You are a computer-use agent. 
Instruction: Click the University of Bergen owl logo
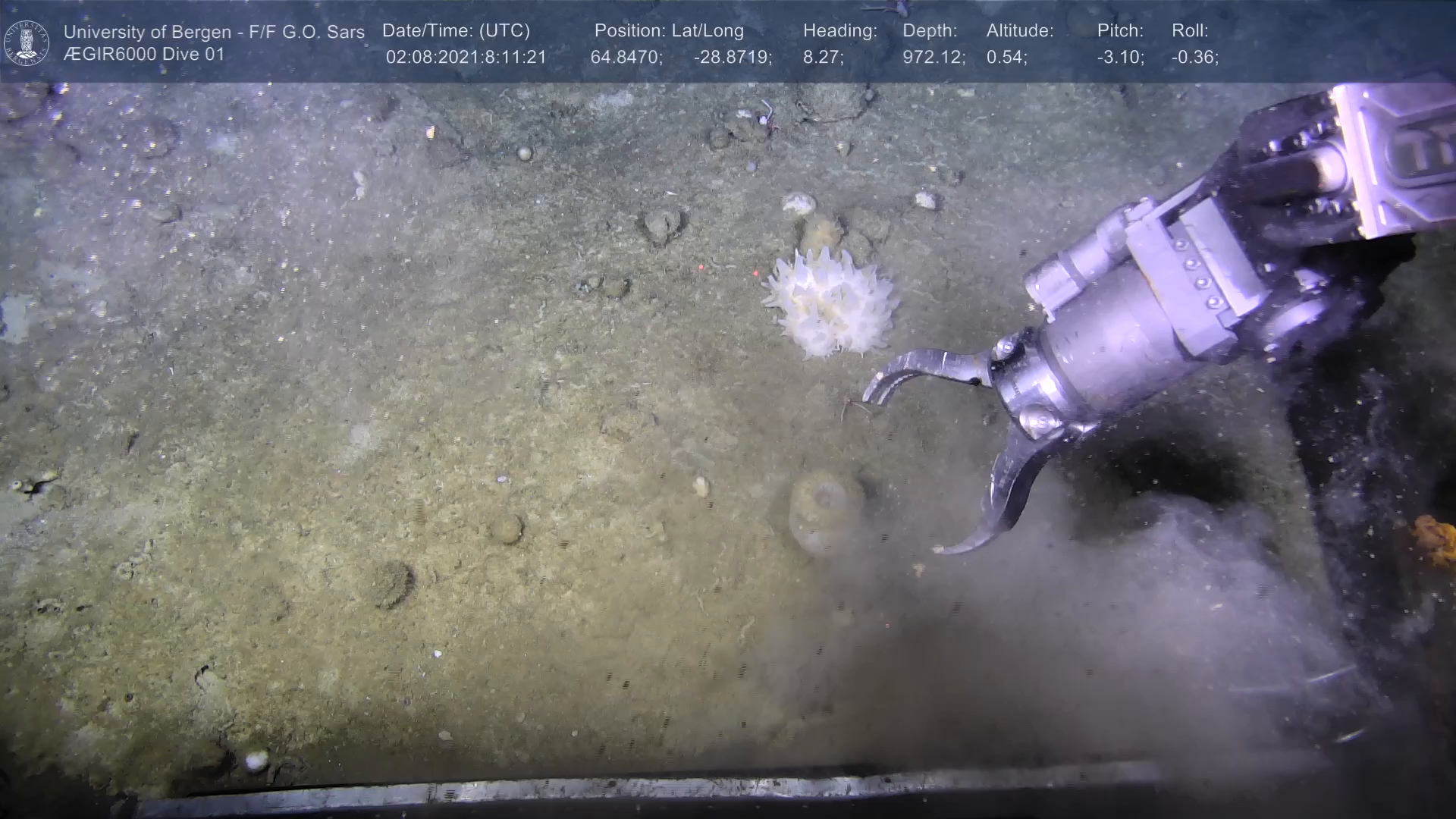[27, 42]
